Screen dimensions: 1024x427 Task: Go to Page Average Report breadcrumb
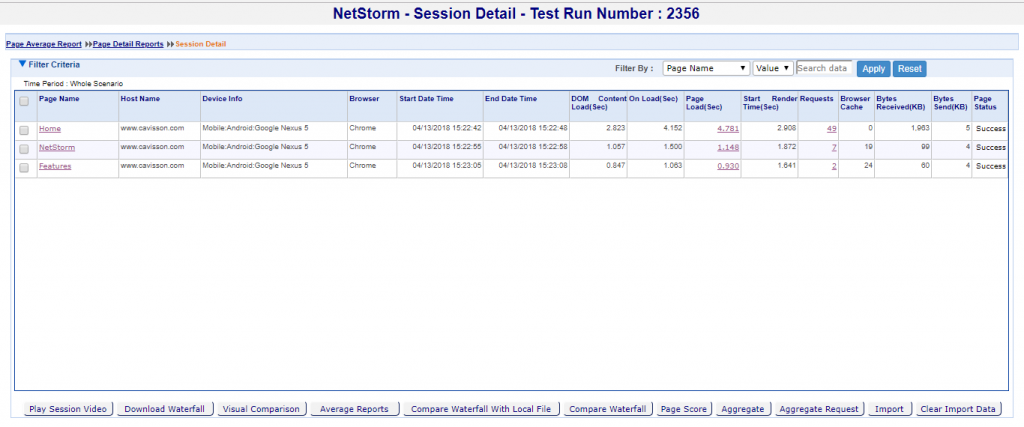click(44, 44)
